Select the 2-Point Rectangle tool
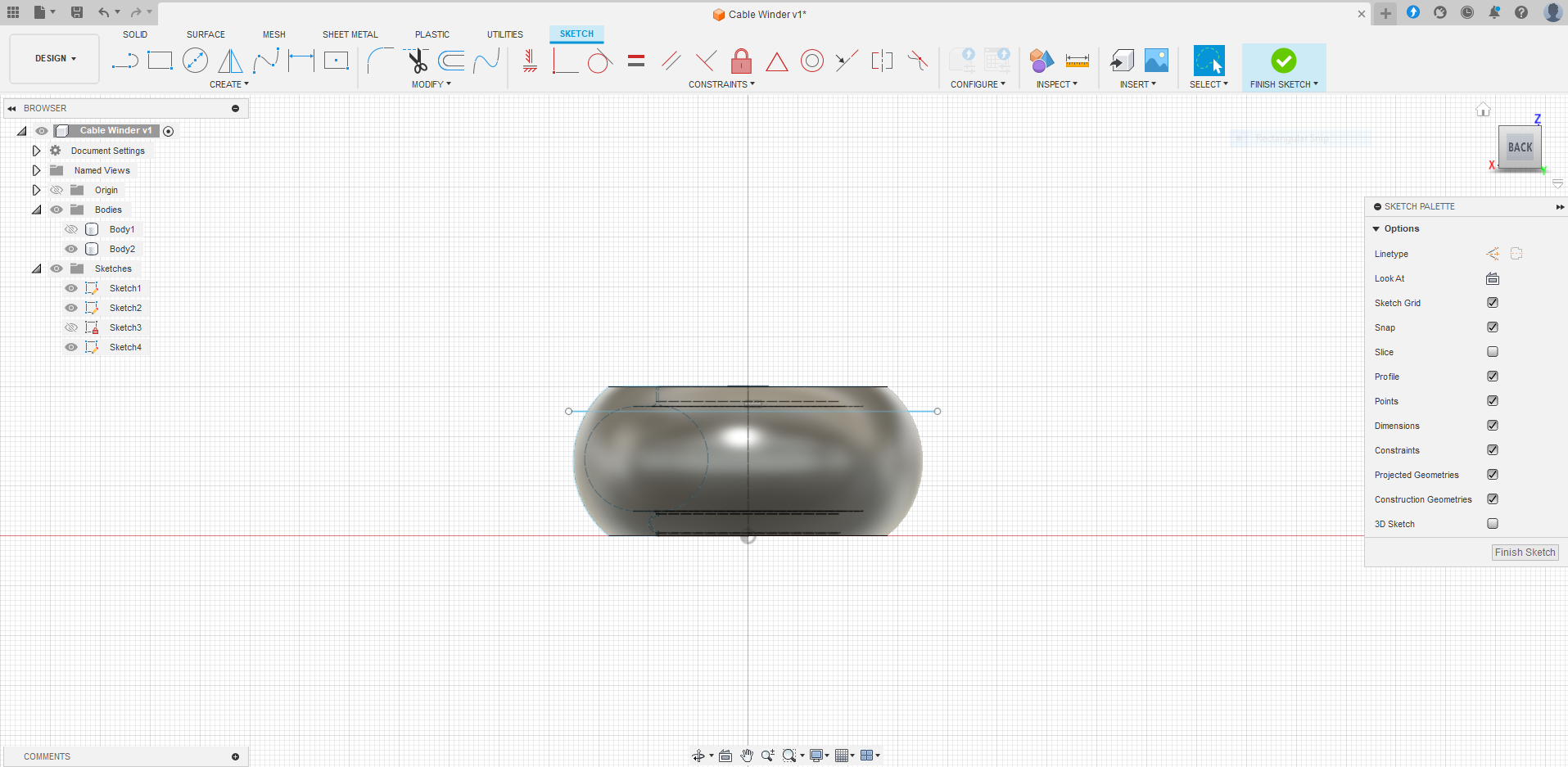 click(x=160, y=61)
